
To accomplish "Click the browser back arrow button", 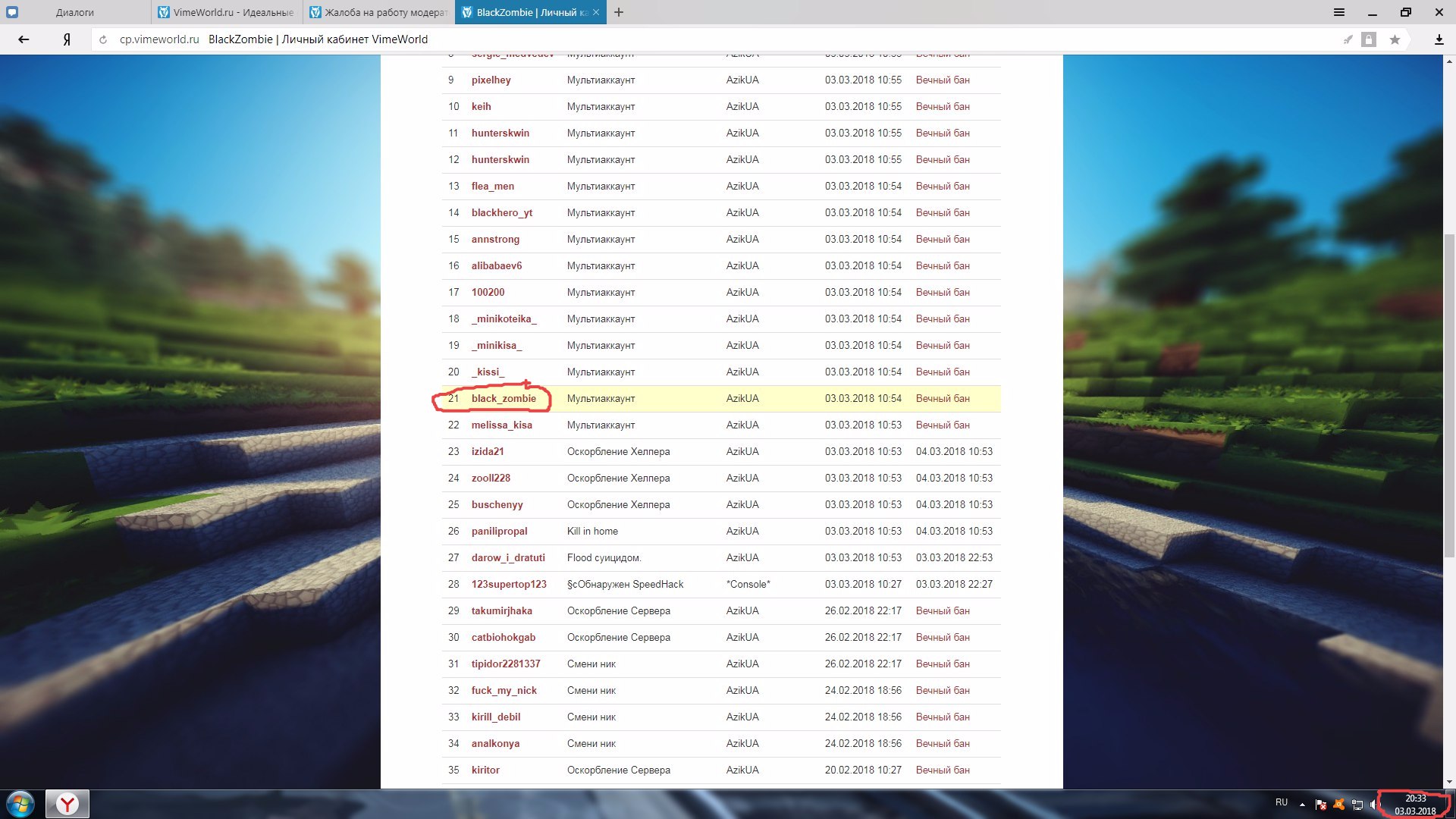I will click(x=24, y=39).
